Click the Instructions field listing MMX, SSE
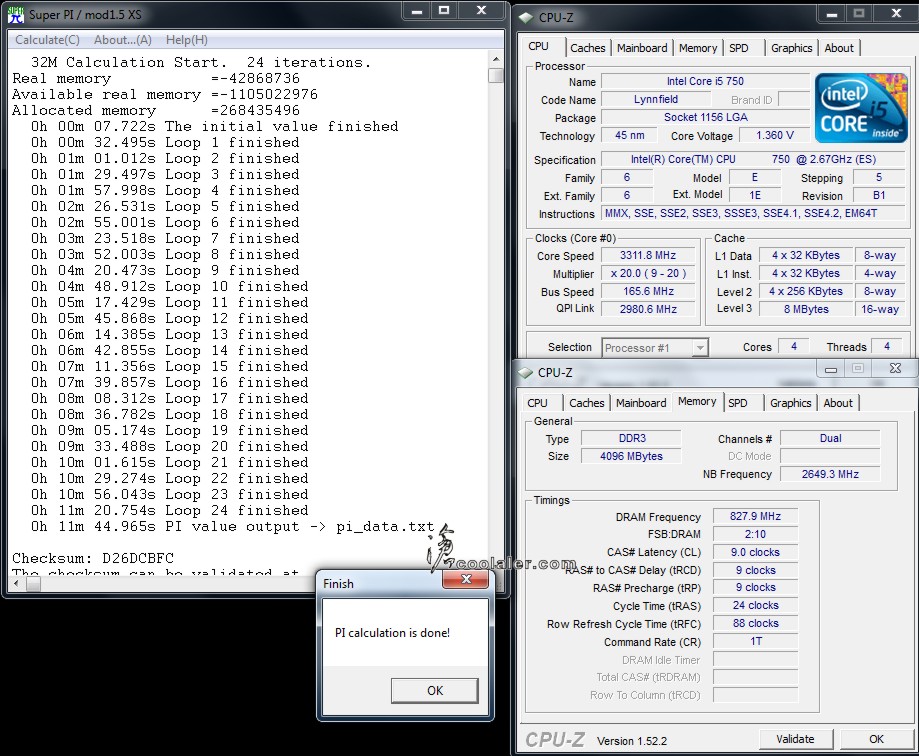The width and height of the screenshot is (919, 756). click(x=754, y=213)
